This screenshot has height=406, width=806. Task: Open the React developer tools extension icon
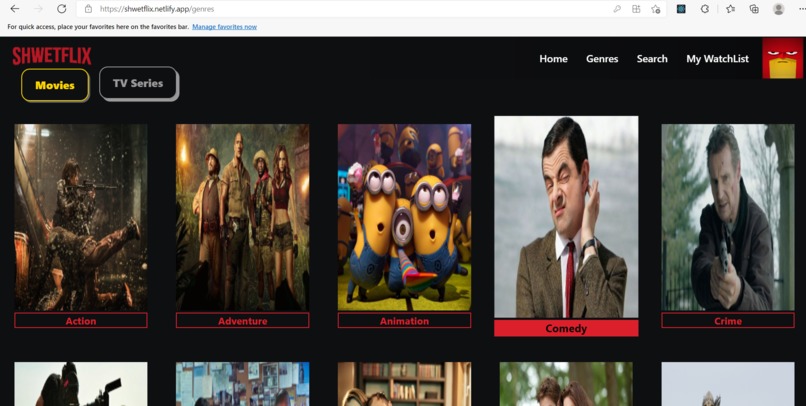(x=681, y=9)
